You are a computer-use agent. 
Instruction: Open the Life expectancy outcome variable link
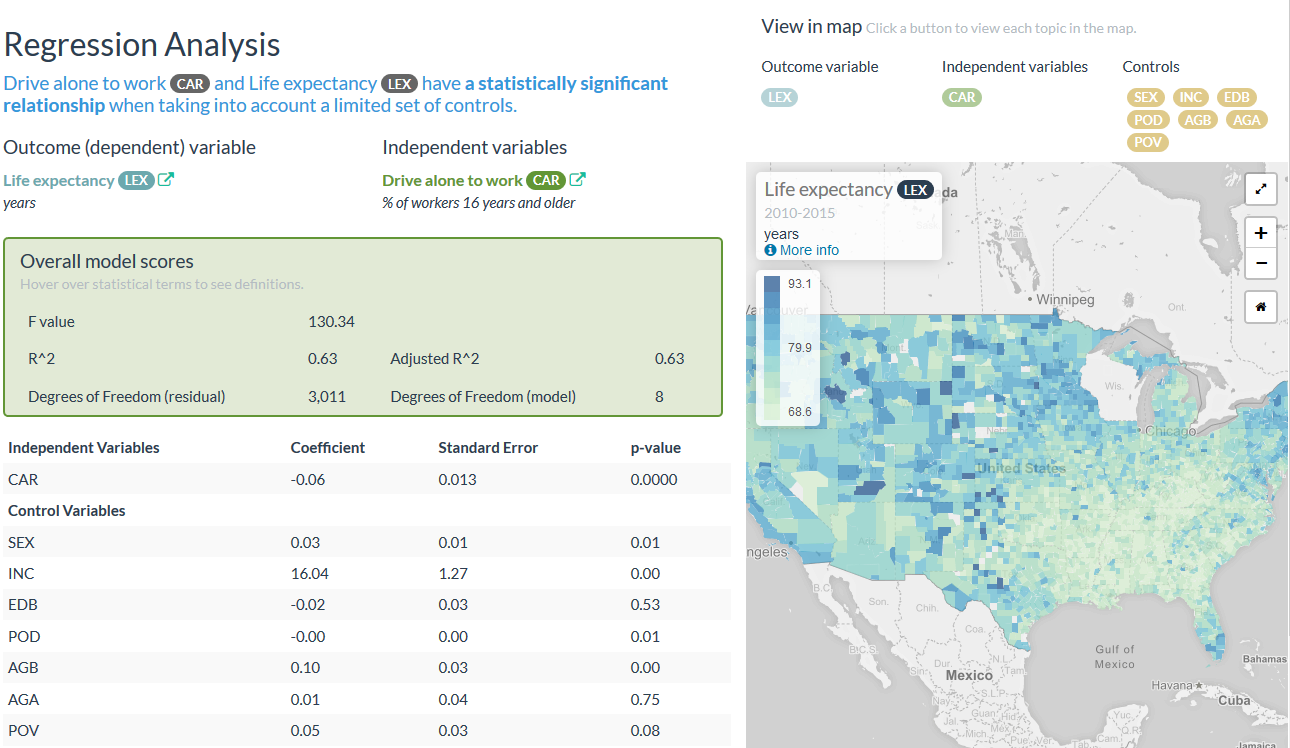59,181
